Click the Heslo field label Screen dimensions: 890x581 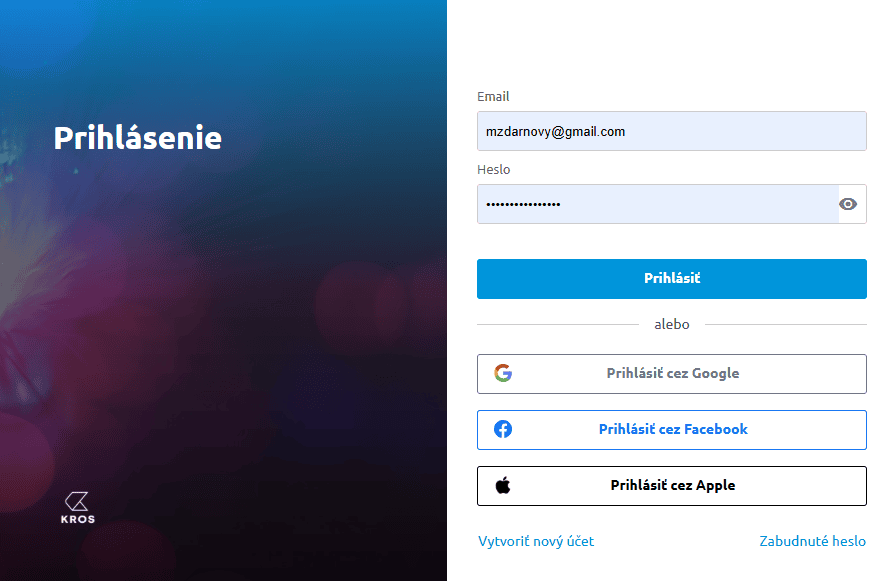pyautogui.click(x=494, y=170)
